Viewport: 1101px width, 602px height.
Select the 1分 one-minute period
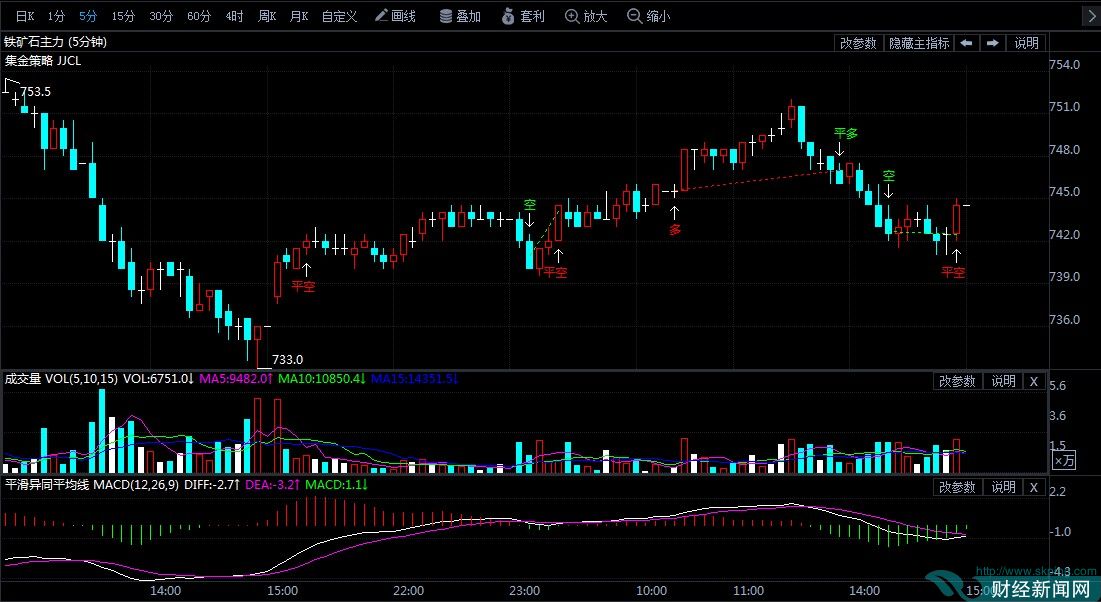point(57,16)
